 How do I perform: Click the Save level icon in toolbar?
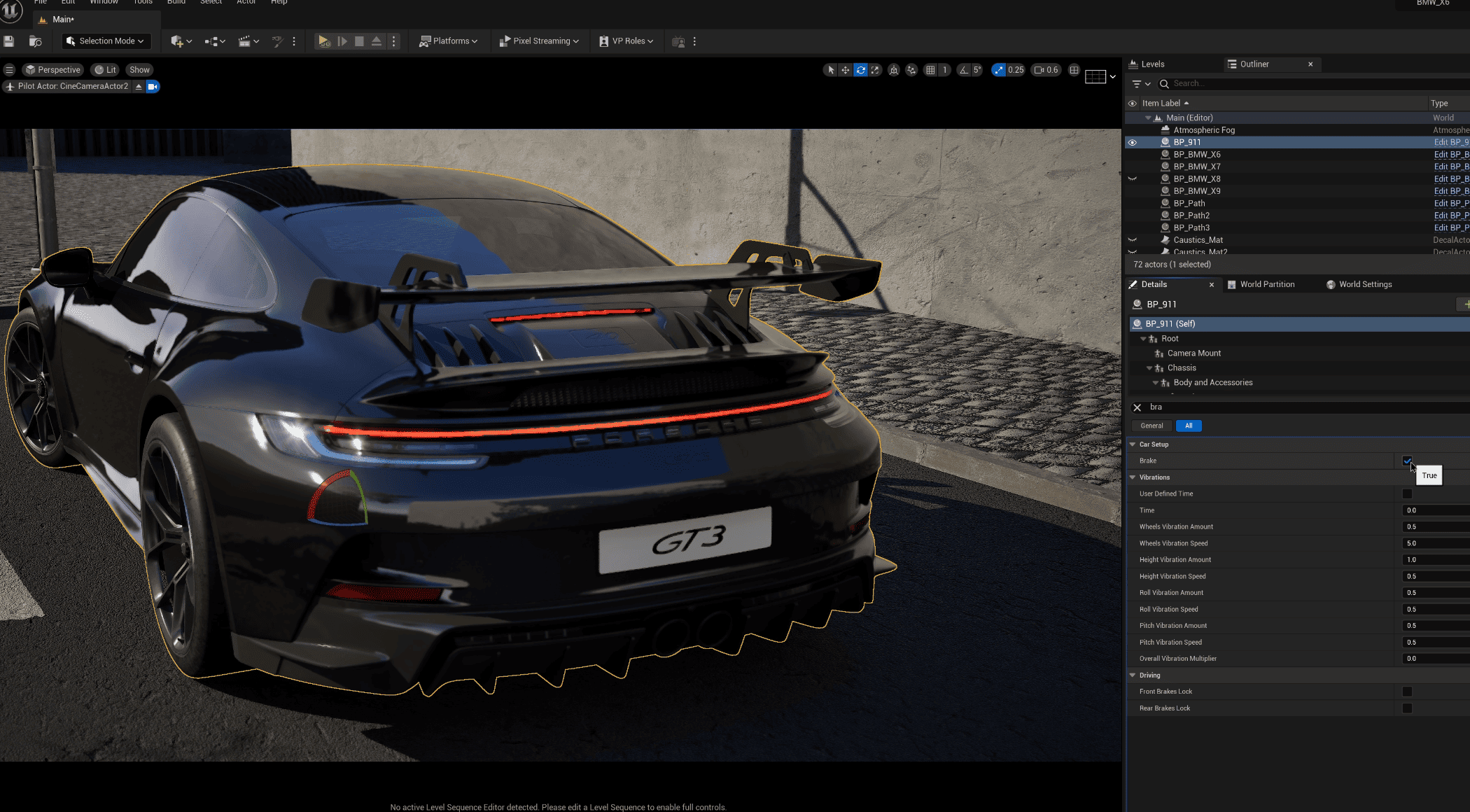tap(9, 41)
